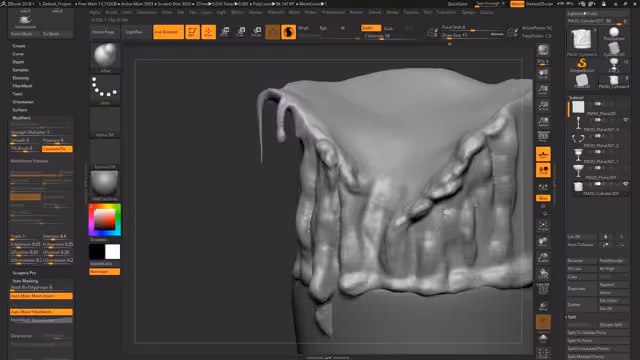Click the orange Alternate button under swatches
This screenshot has height=360, width=640.
tap(104, 271)
